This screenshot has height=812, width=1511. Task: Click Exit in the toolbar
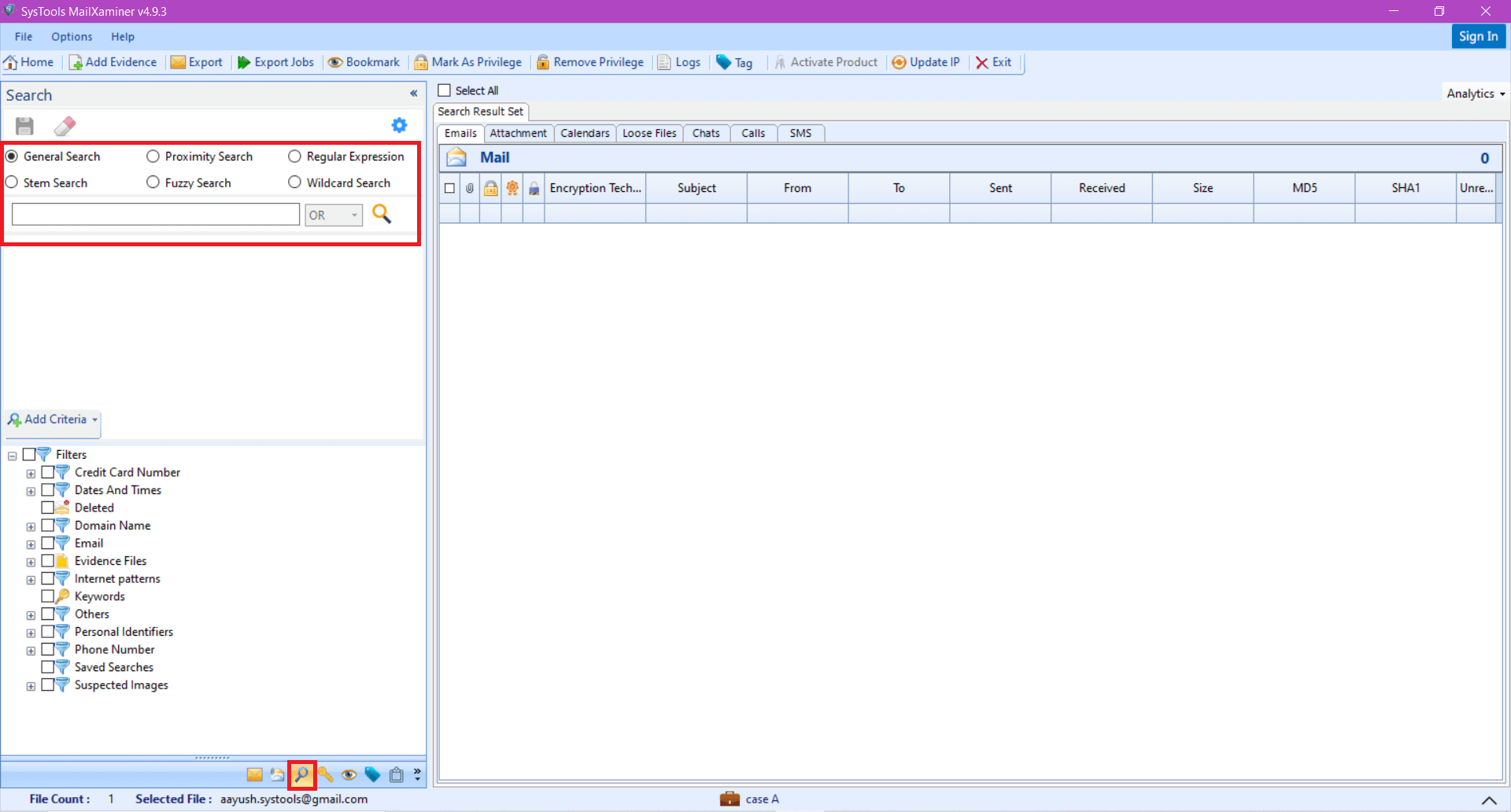[x=994, y=62]
